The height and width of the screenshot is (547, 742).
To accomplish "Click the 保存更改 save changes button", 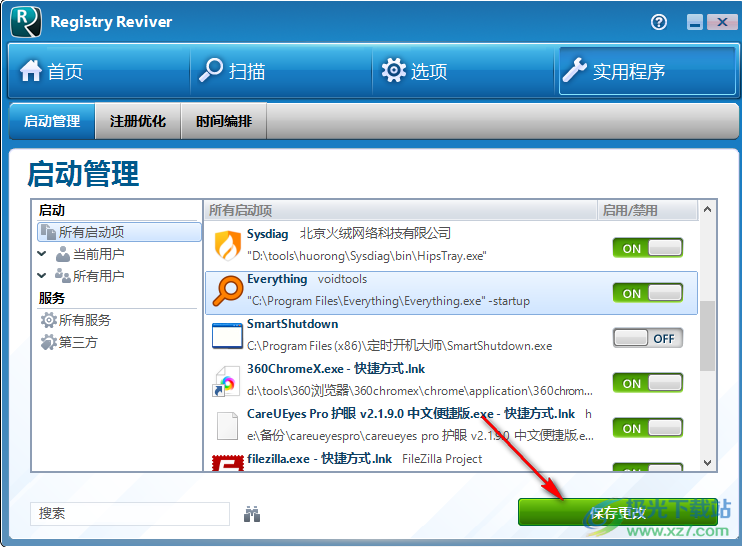I will tap(618, 512).
